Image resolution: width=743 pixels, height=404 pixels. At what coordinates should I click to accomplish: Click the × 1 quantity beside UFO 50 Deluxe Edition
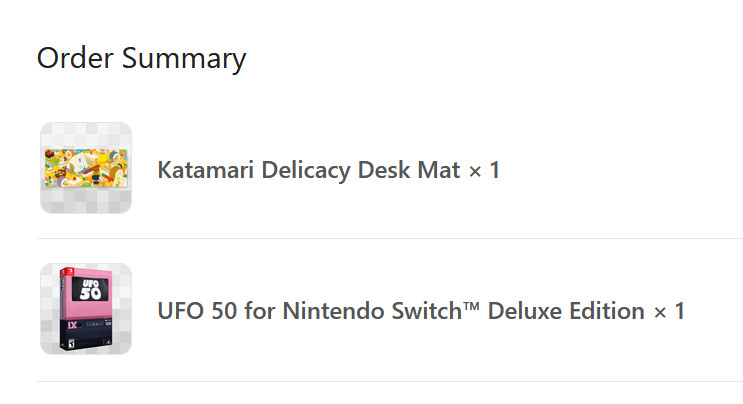coord(669,311)
